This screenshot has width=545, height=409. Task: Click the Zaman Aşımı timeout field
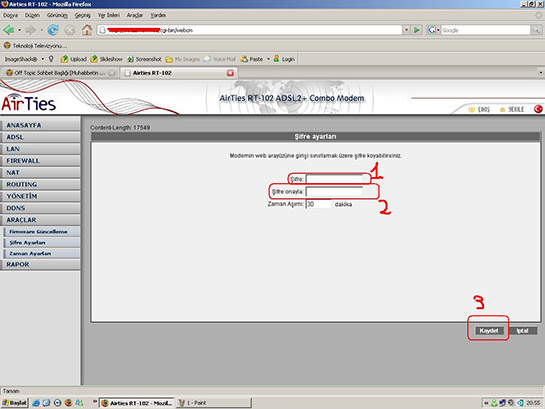click(x=318, y=204)
